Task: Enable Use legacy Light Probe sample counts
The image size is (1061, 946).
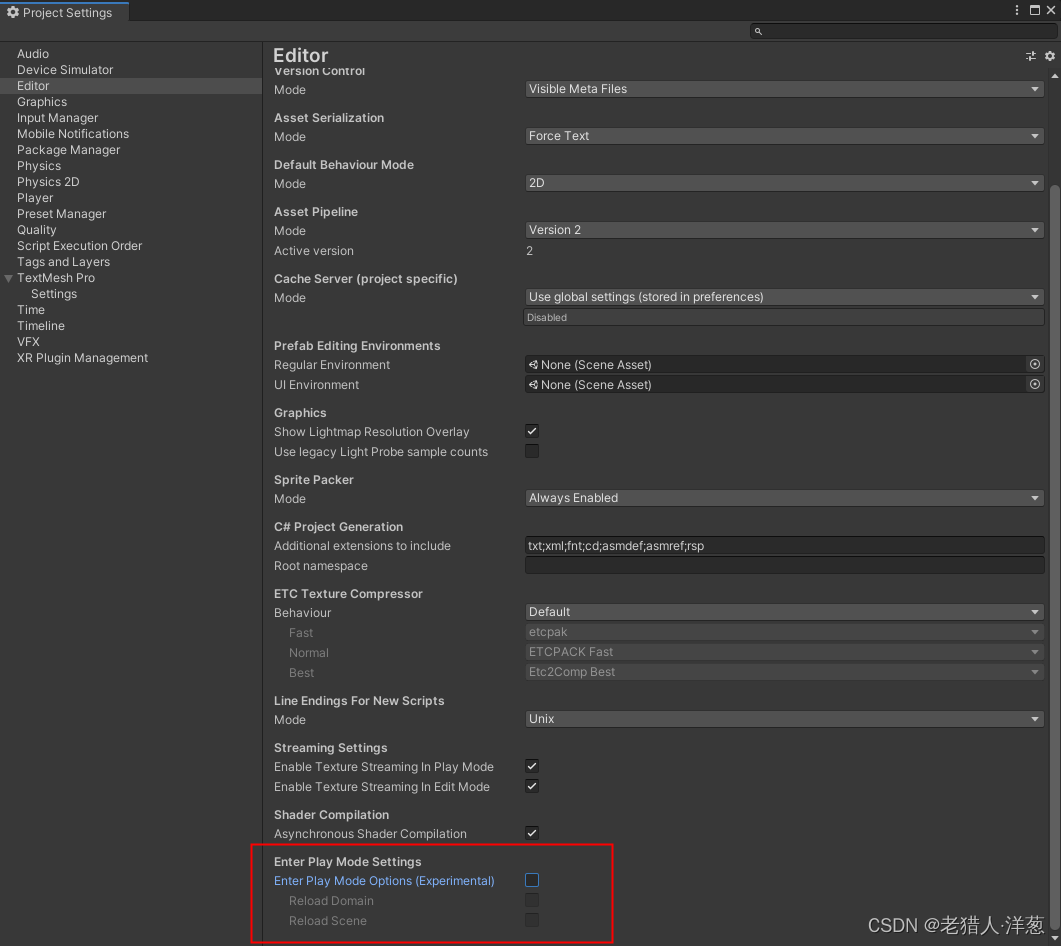Action: pyautogui.click(x=532, y=451)
